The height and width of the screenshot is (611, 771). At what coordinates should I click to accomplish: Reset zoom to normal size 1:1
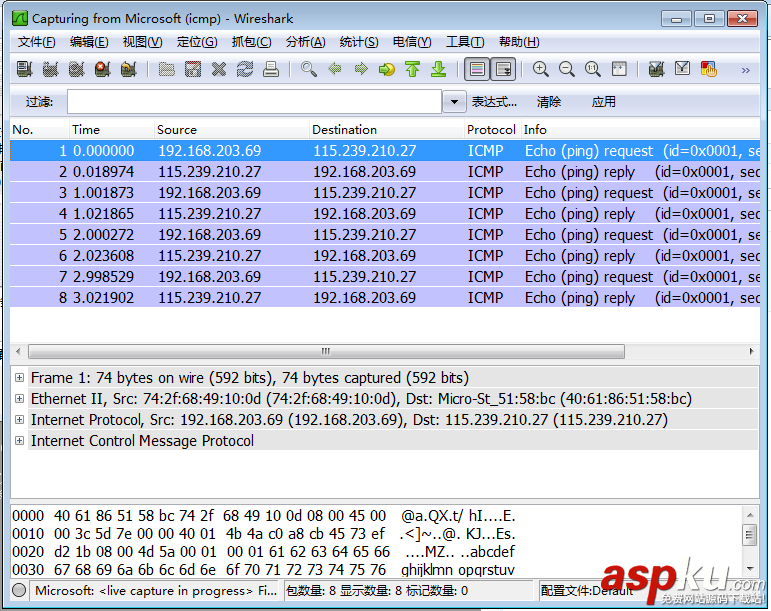(x=593, y=69)
